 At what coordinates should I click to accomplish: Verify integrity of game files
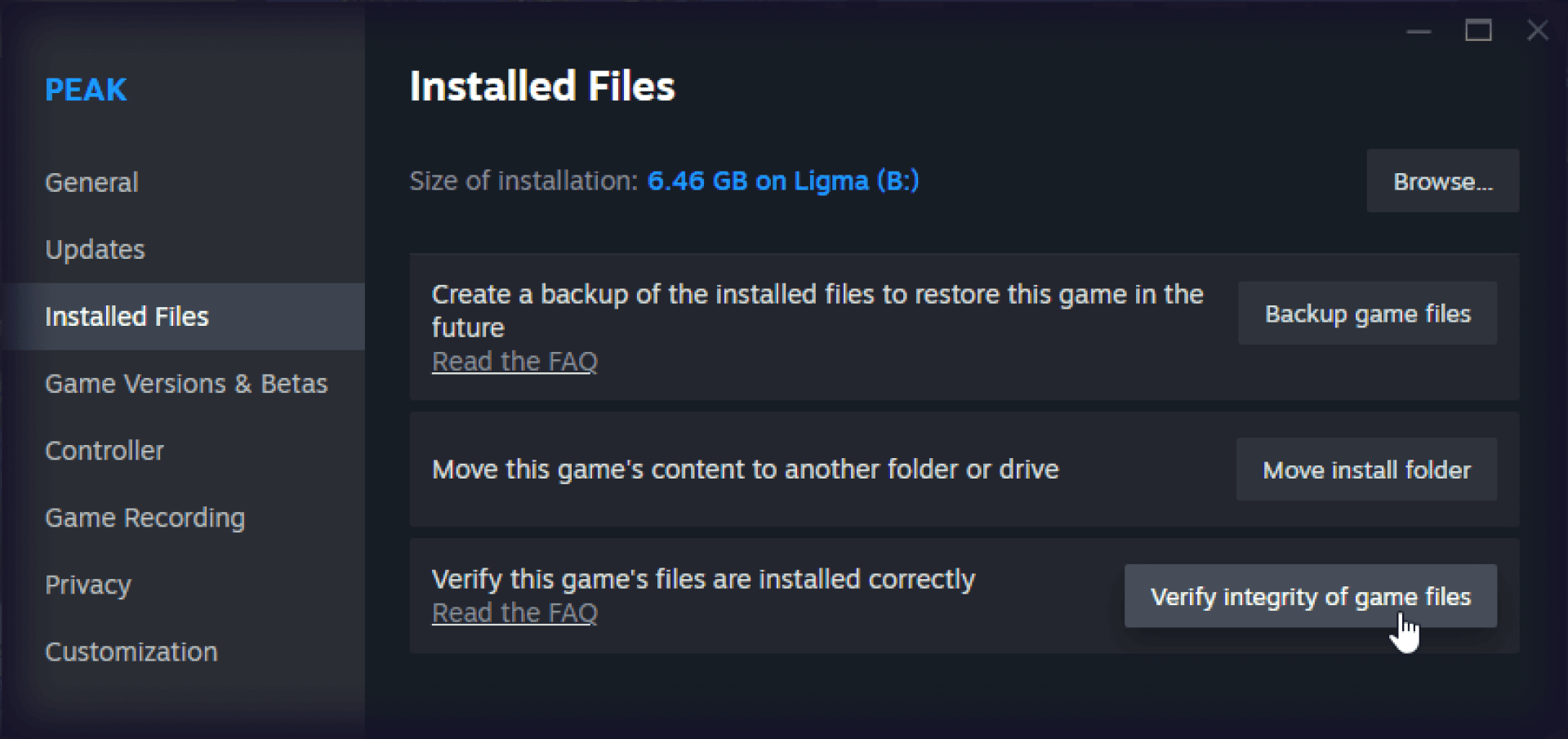[1311, 596]
